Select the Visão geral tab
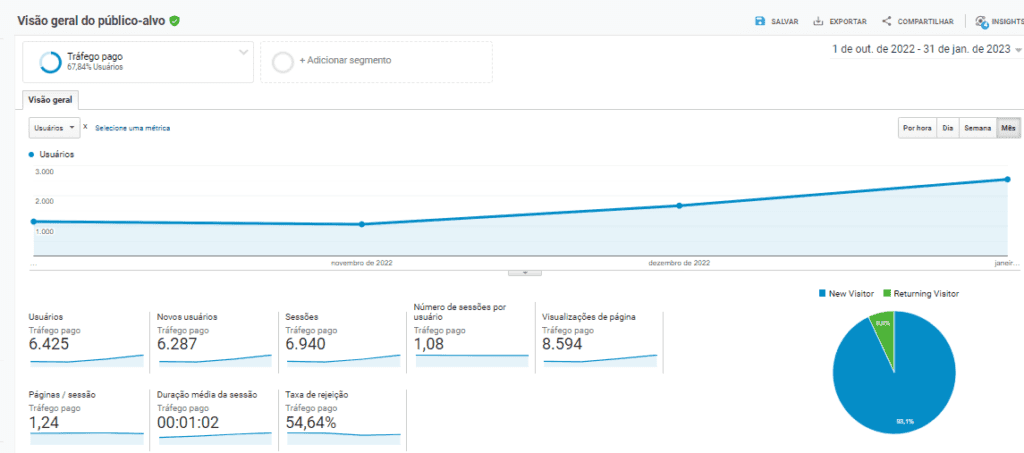The height and width of the screenshot is (453, 1024). tap(50, 100)
